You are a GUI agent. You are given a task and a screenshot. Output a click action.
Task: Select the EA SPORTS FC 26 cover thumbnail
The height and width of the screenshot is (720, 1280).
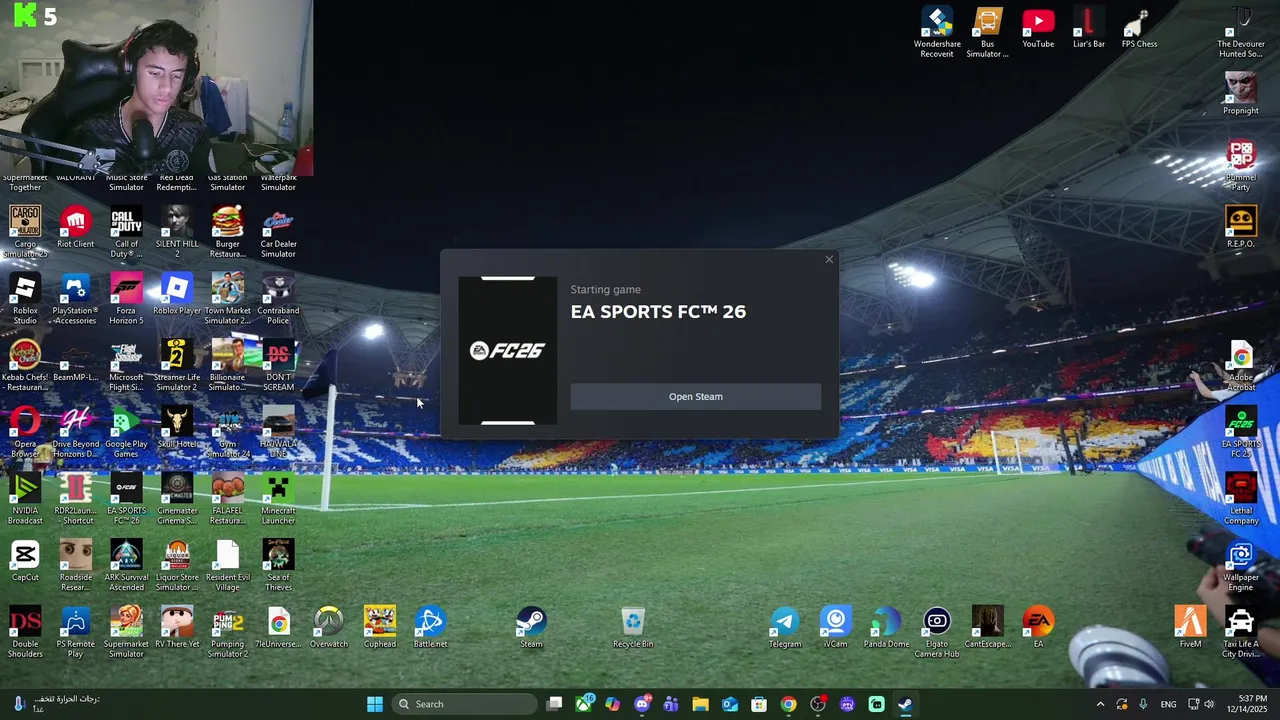507,350
